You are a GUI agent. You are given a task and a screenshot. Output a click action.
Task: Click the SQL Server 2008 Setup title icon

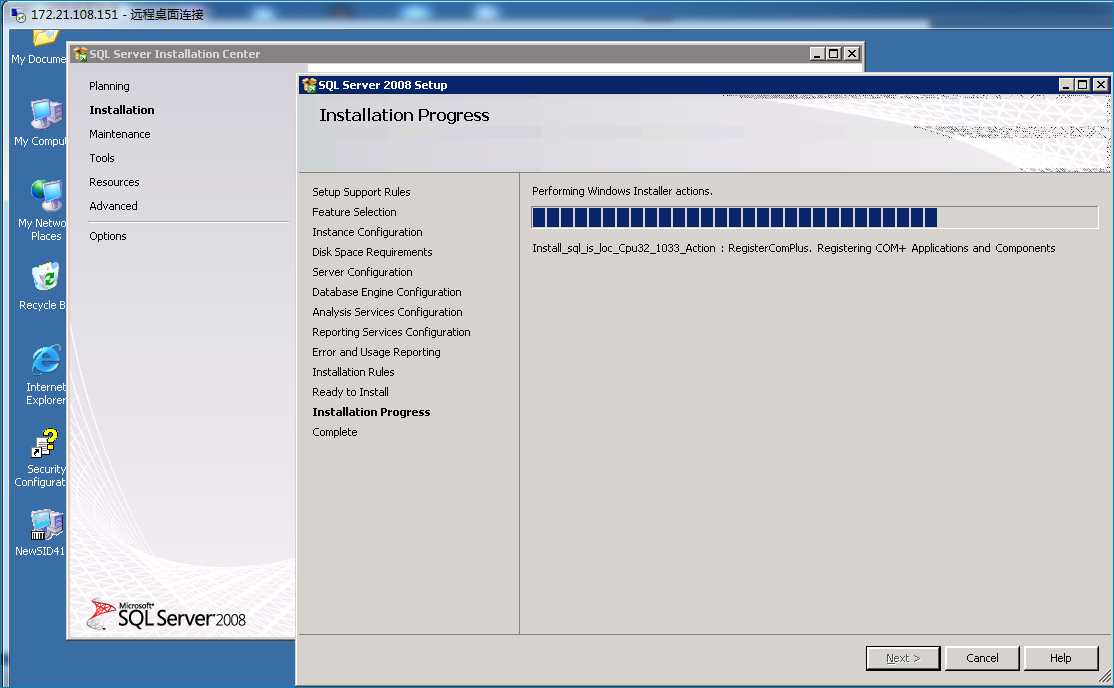click(309, 85)
